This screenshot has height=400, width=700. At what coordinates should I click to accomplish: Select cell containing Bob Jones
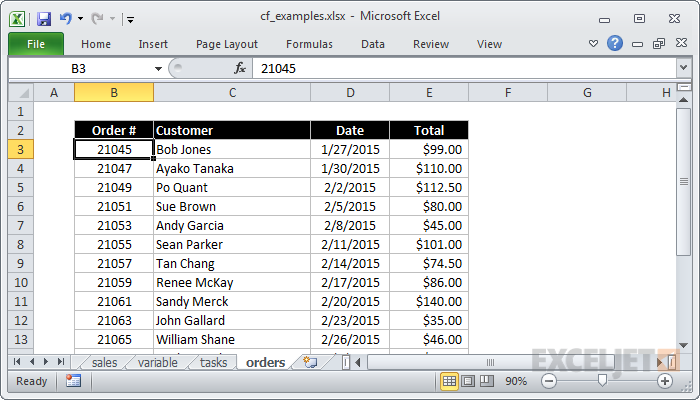tap(232, 150)
